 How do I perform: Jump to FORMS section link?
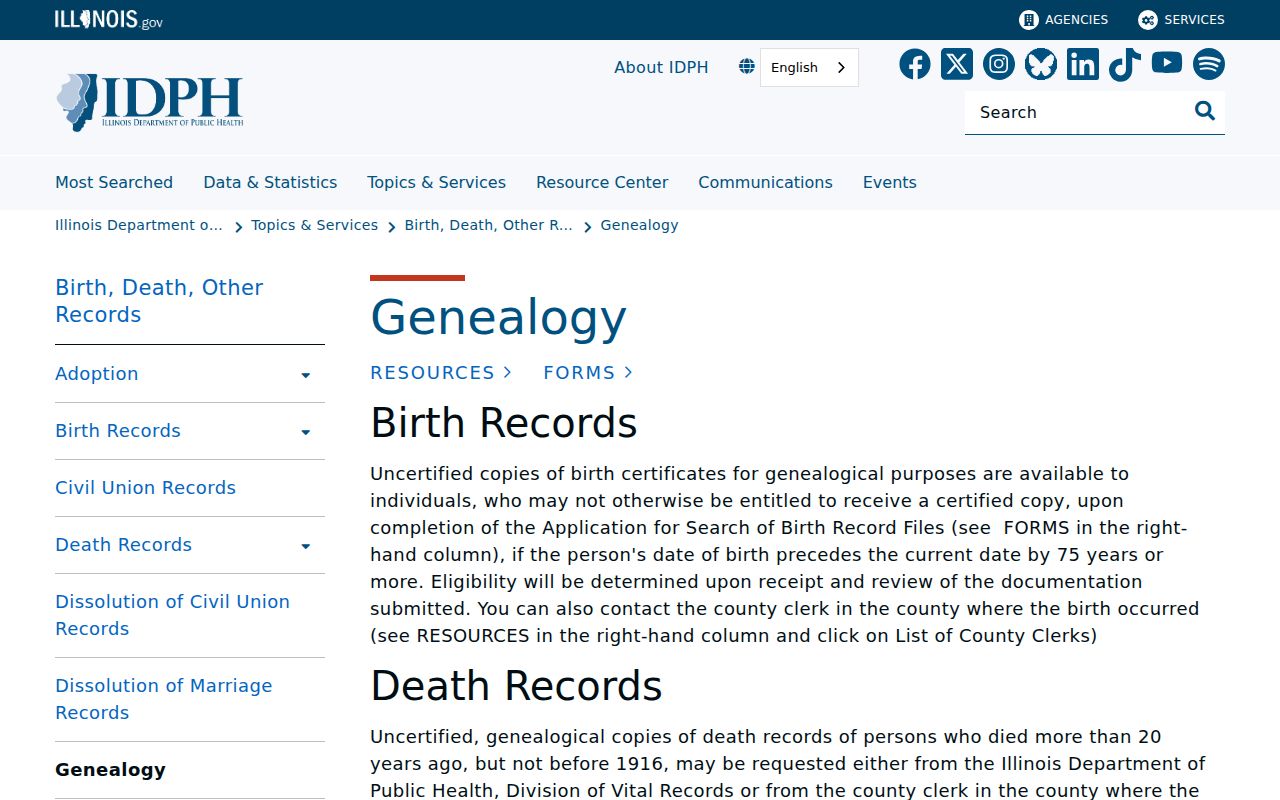[588, 372]
